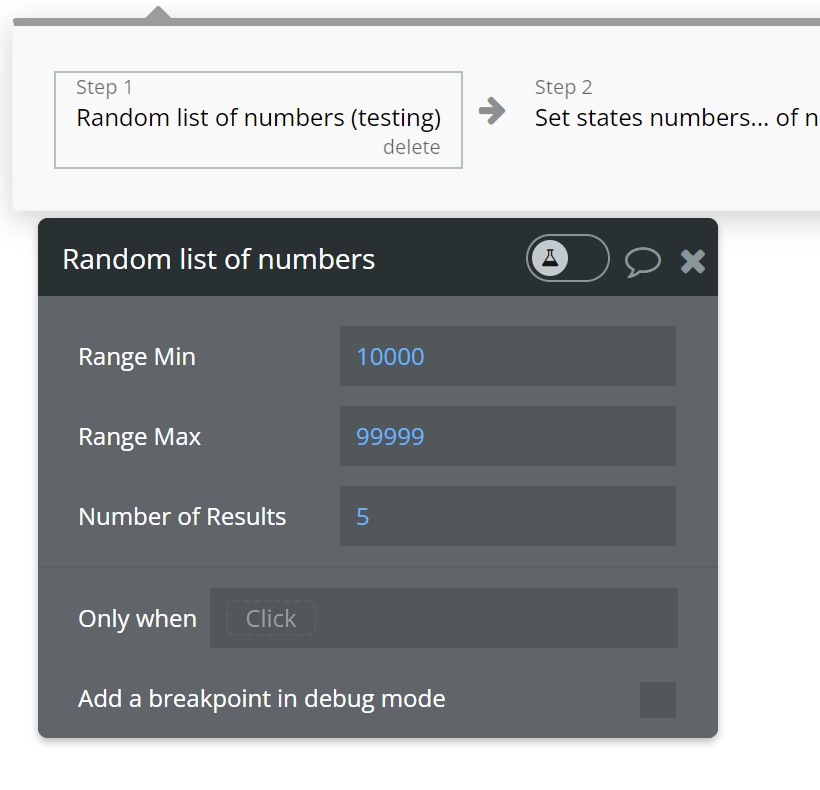The height and width of the screenshot is (790, 820).
Task: Select the 5 results value text
Action: [x=363, y=517]
